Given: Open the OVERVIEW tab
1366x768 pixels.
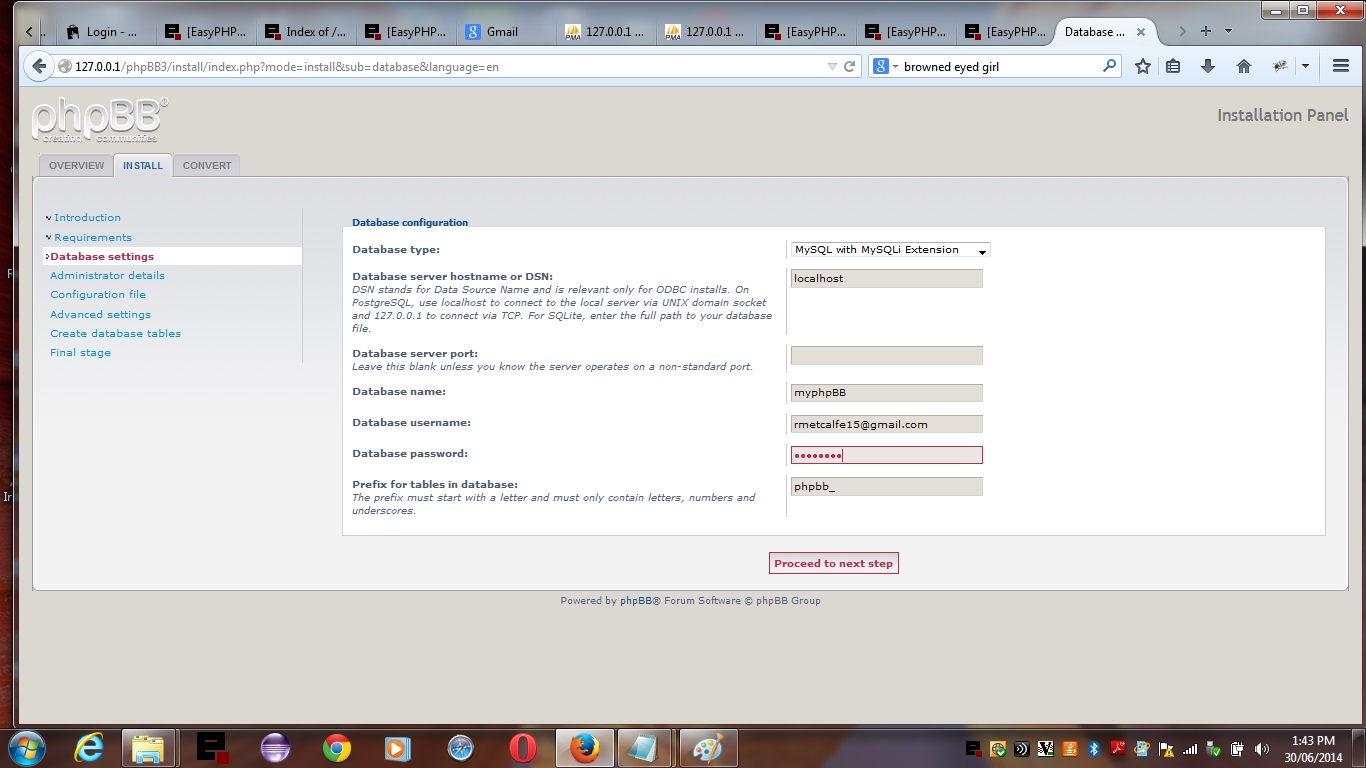Looking at the screenshot, I should pos(76,166).
